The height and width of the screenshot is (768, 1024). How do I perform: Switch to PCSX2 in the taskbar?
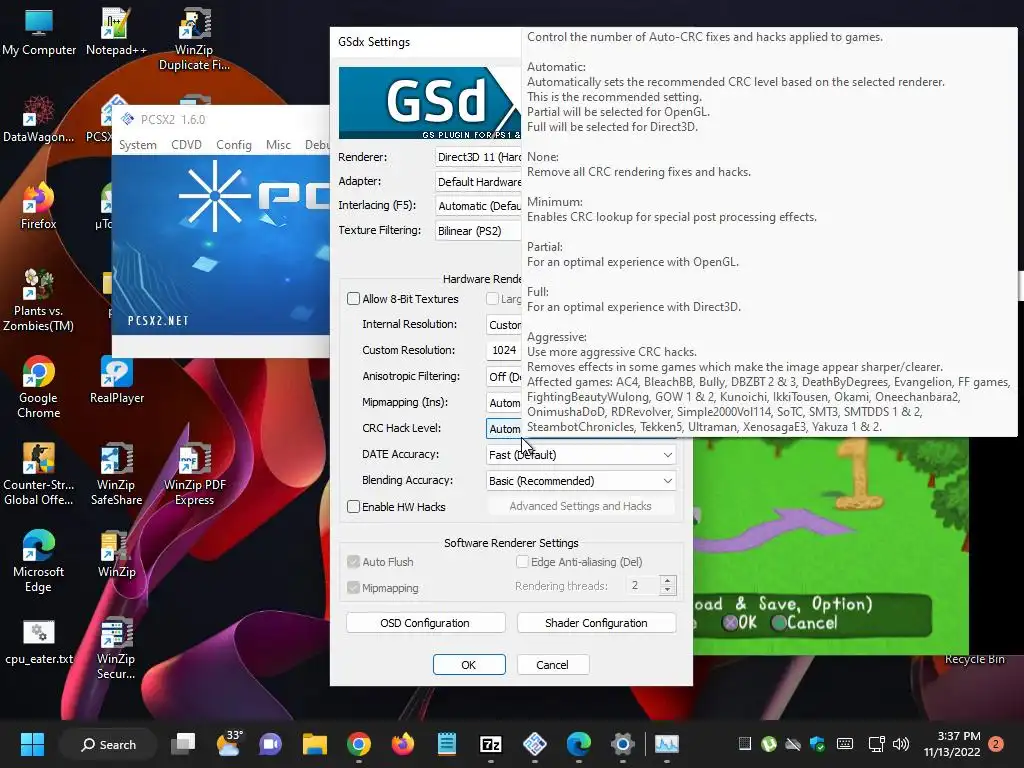click(x=535, y=744)
